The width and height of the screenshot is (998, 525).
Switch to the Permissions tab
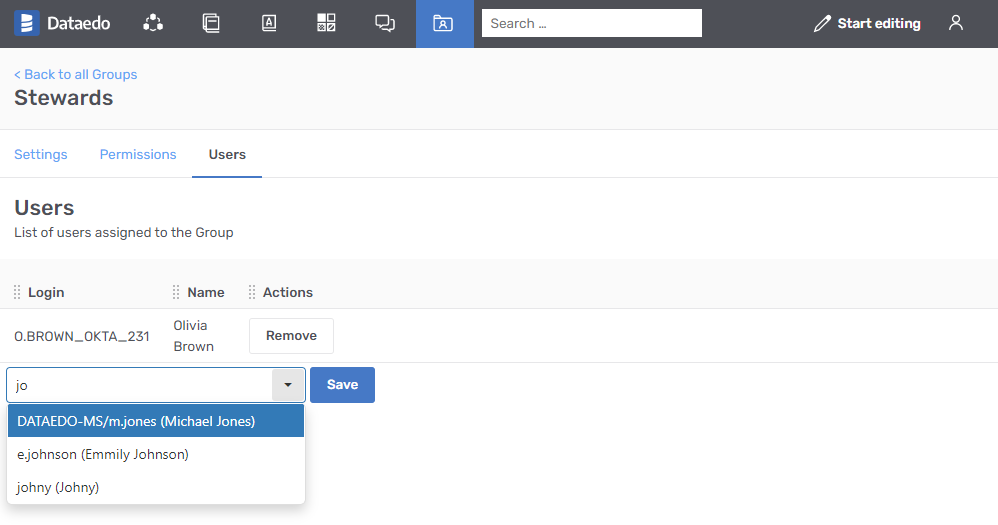click(x=138, y=155)
